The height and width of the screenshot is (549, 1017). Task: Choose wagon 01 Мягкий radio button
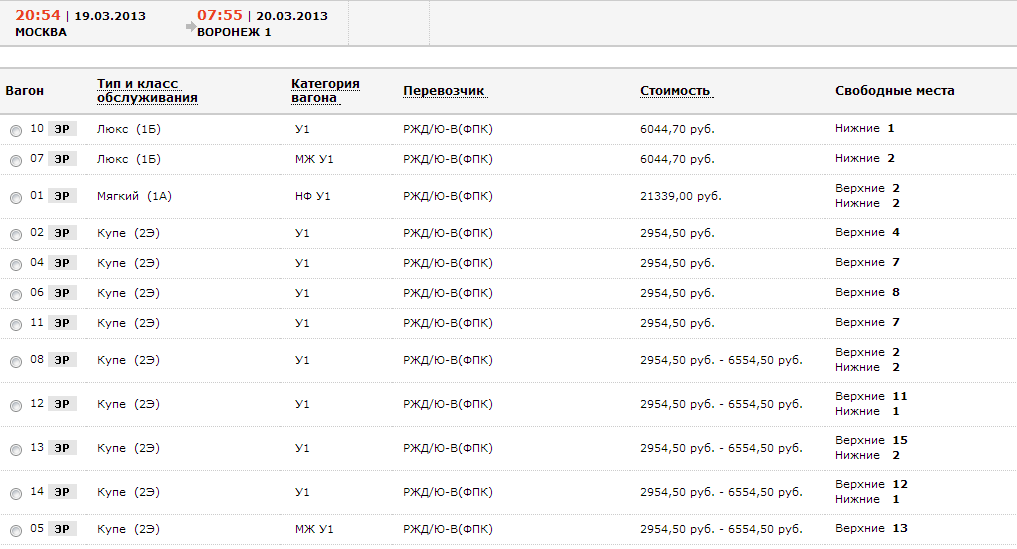[15, 198]
